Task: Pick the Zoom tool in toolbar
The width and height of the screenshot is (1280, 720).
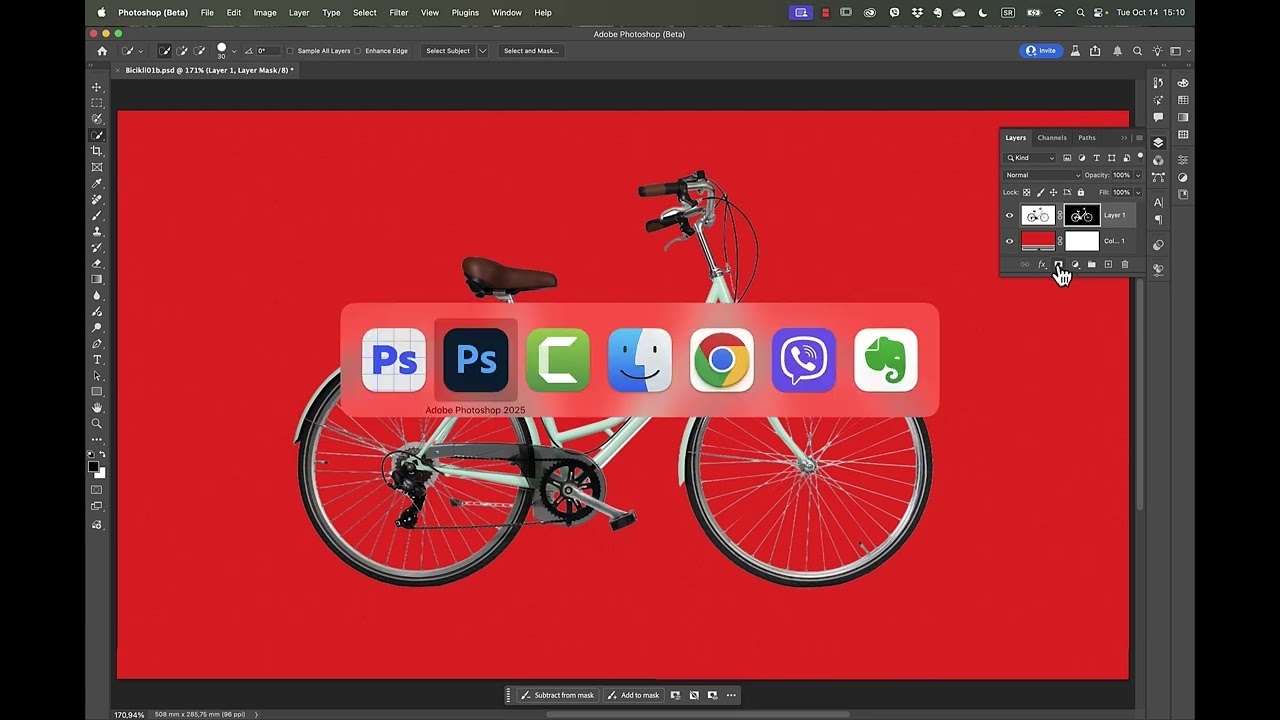Action: (x=97, y=423)
